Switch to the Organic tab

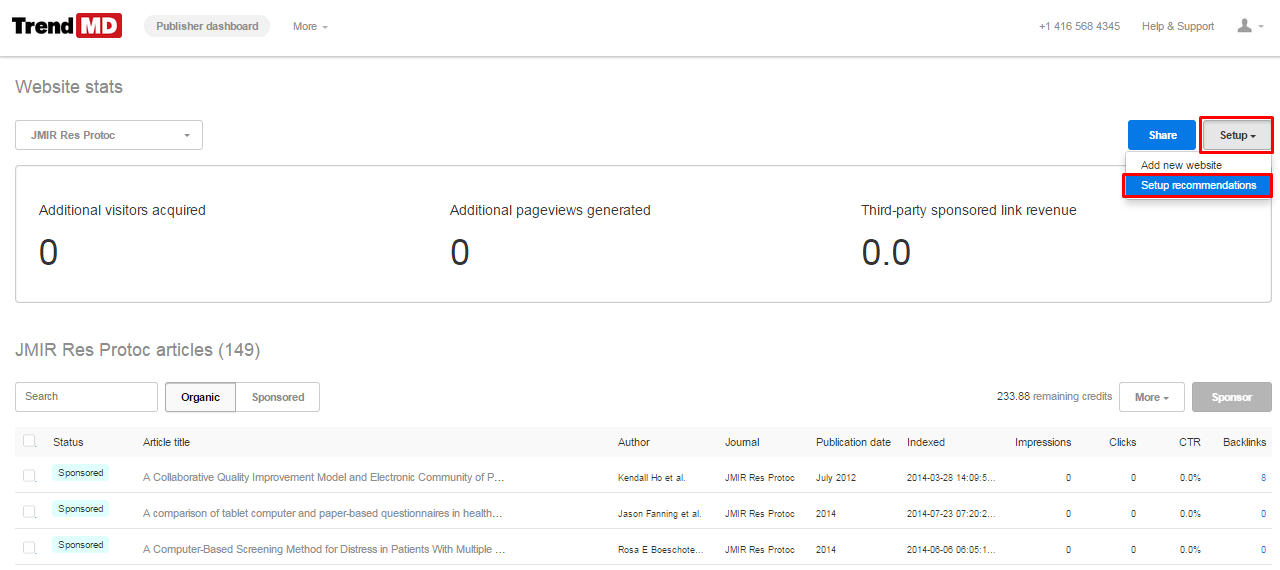(x=200, y=397)
